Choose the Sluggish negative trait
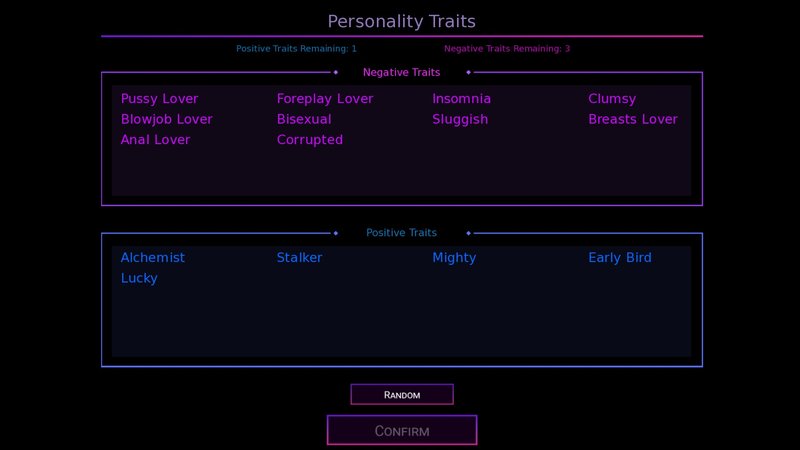The image size is (800, 450). 460,119
